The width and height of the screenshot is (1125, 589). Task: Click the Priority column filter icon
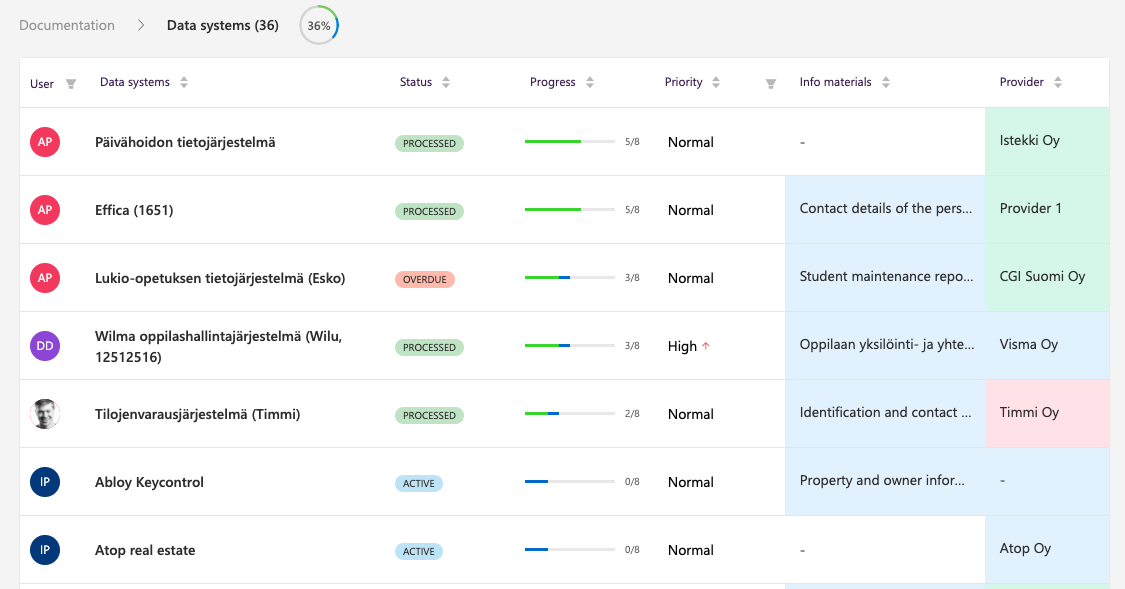coord(771,84)
